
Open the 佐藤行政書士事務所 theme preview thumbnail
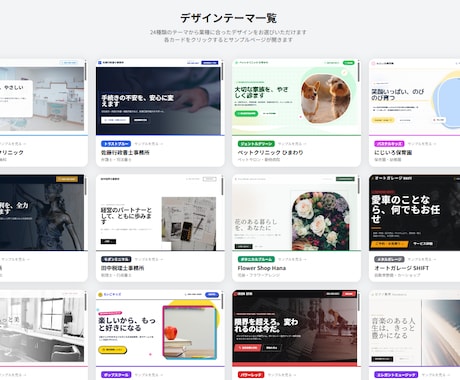pyautogui.click(x=160, y=97)
